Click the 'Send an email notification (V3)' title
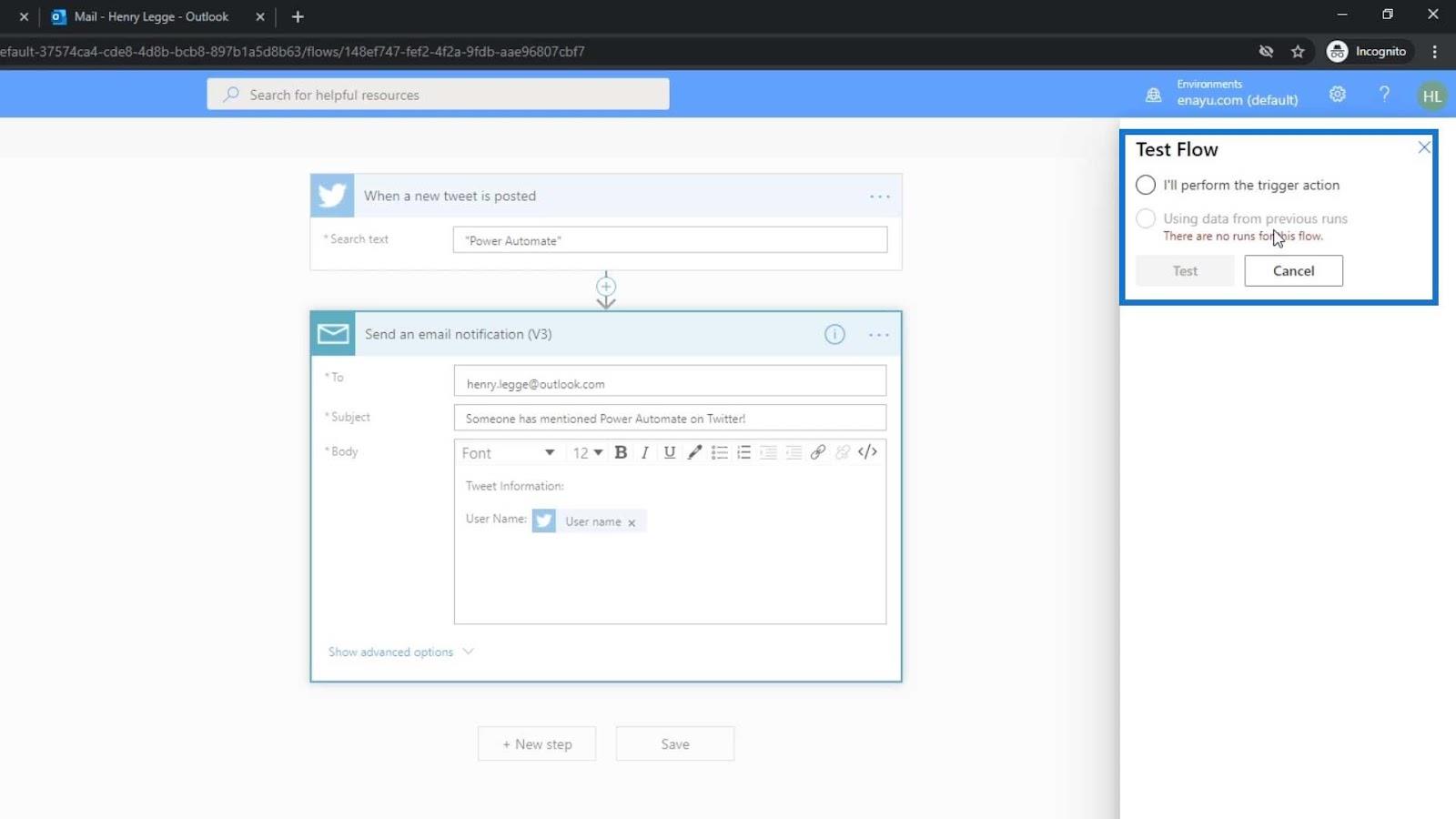Screen dimensions: 1456x819 [x=459, y=334]
